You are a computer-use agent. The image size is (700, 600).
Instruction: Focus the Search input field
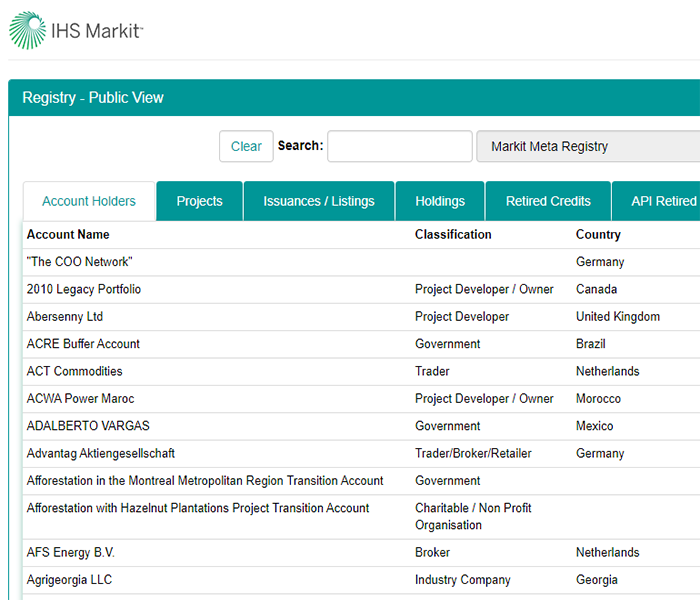pos(400,146)
